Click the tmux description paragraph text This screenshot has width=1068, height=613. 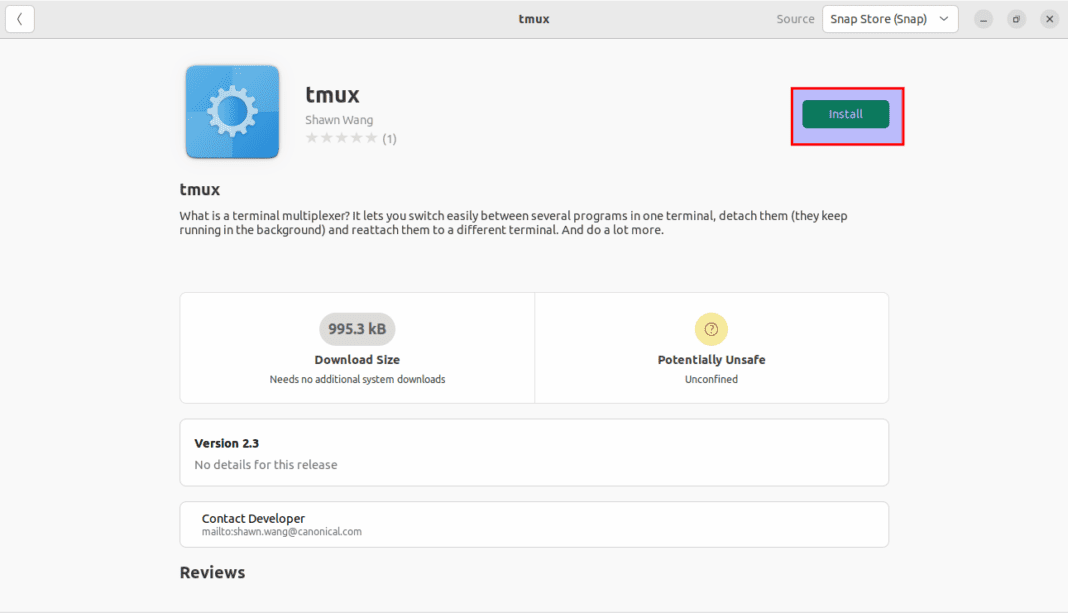tap(514, 222)
